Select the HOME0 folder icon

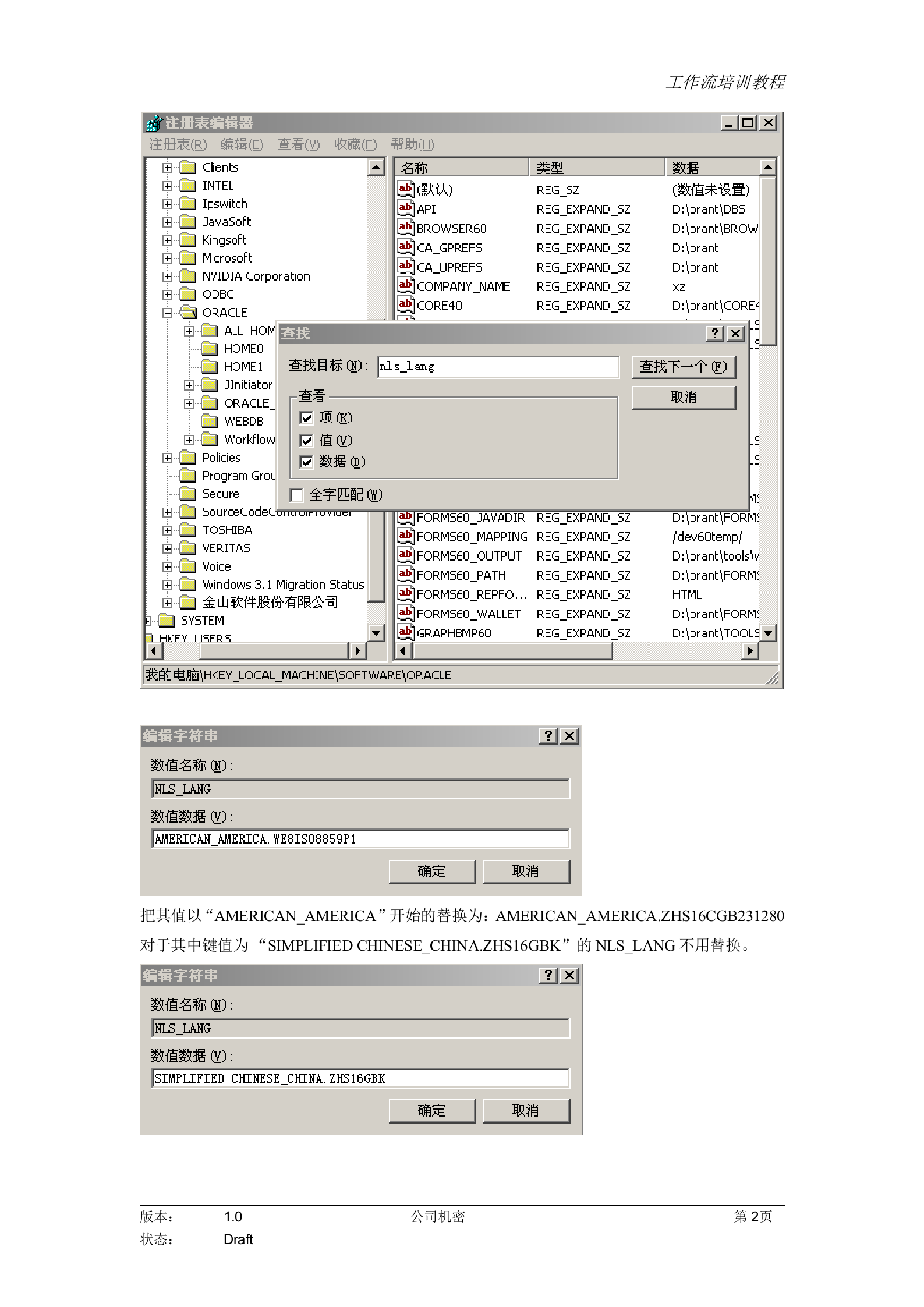[x=209, y=349]
